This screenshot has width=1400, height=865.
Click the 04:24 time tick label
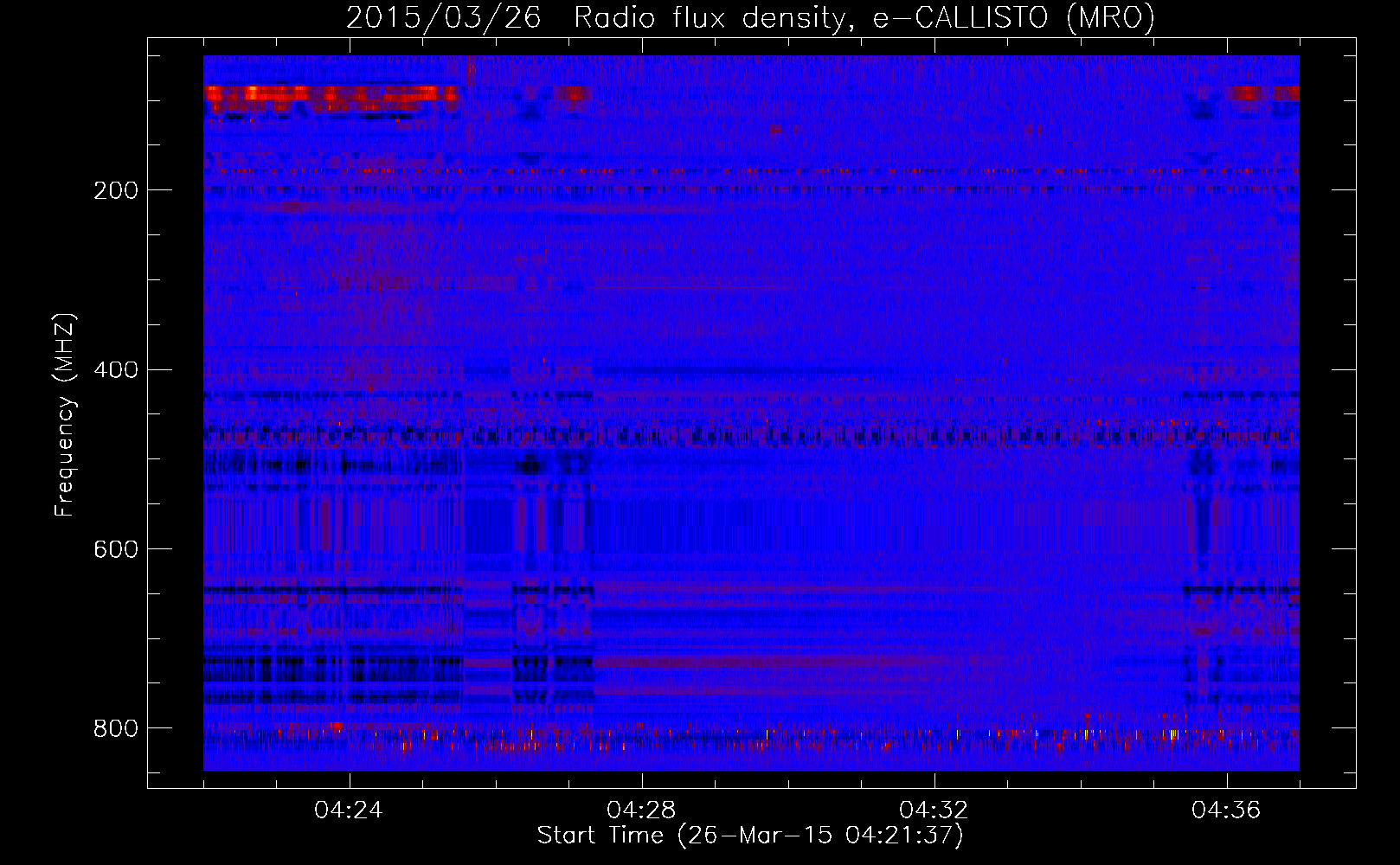point(350,810)
